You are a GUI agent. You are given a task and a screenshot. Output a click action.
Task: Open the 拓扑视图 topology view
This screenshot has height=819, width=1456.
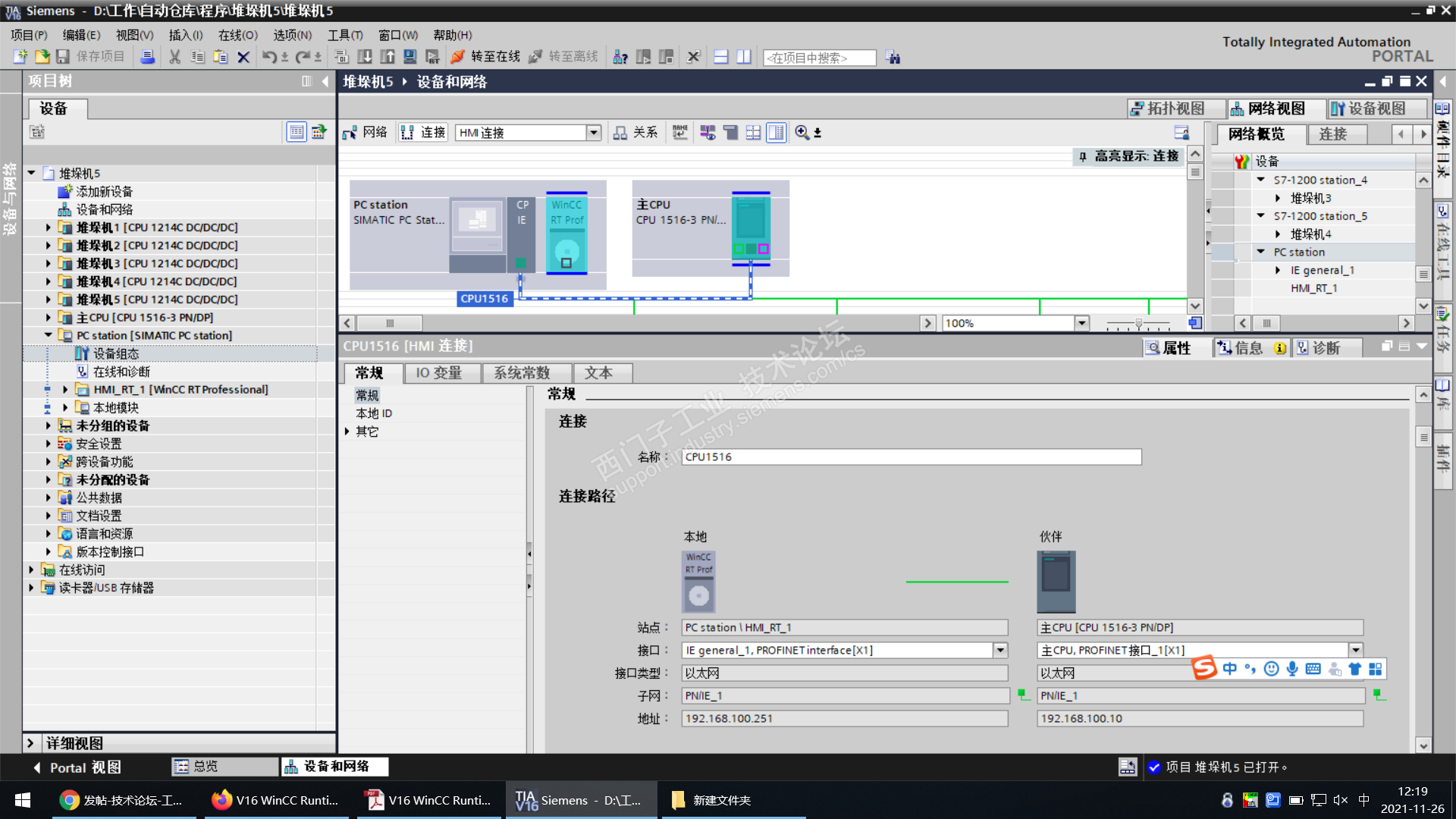click(x=1175, y=108)
